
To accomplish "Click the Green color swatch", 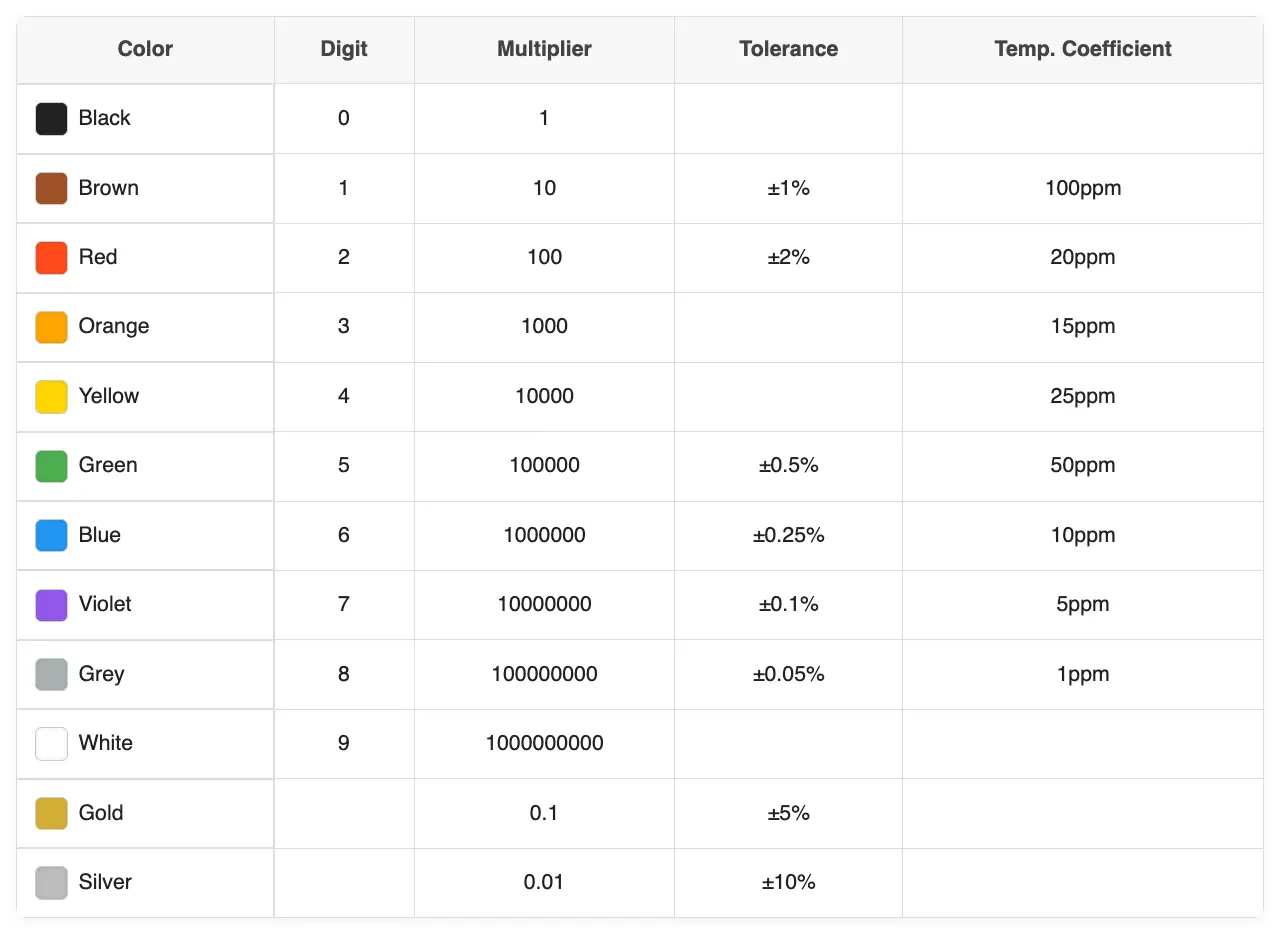I will (x=51, y=466).
